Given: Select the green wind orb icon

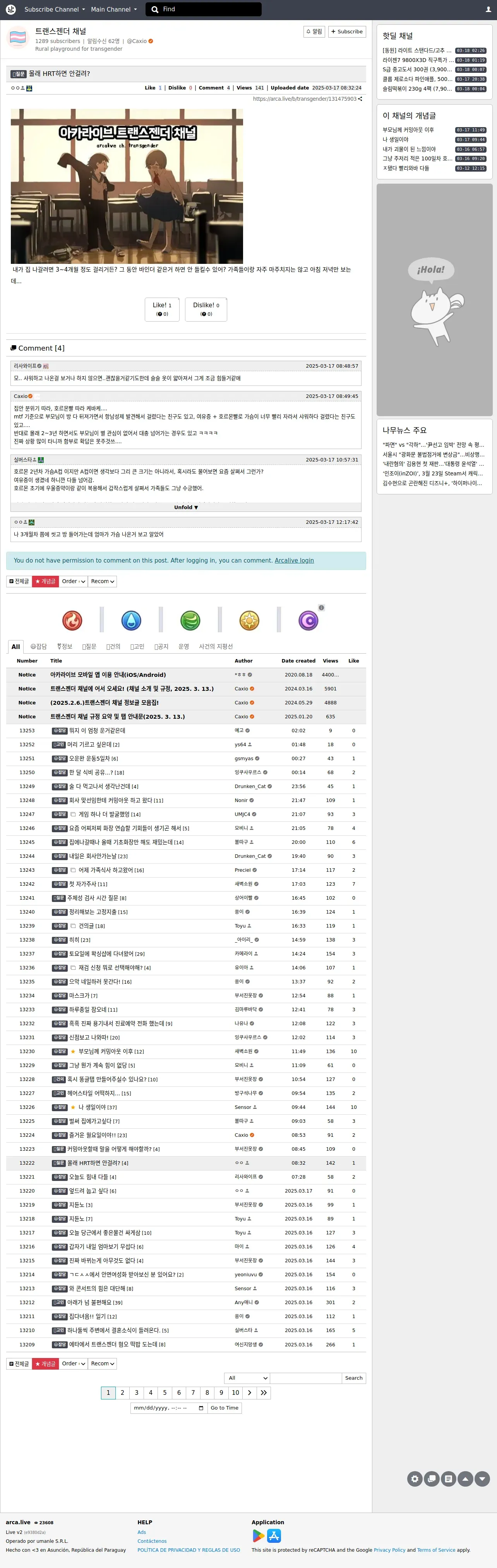Looking at the screenshot, I should [x=190, y=620].
